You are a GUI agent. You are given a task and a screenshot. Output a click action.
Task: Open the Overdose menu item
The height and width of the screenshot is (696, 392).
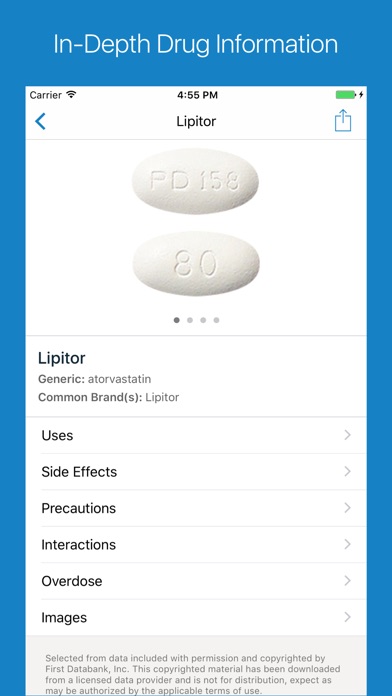(196, 581)
